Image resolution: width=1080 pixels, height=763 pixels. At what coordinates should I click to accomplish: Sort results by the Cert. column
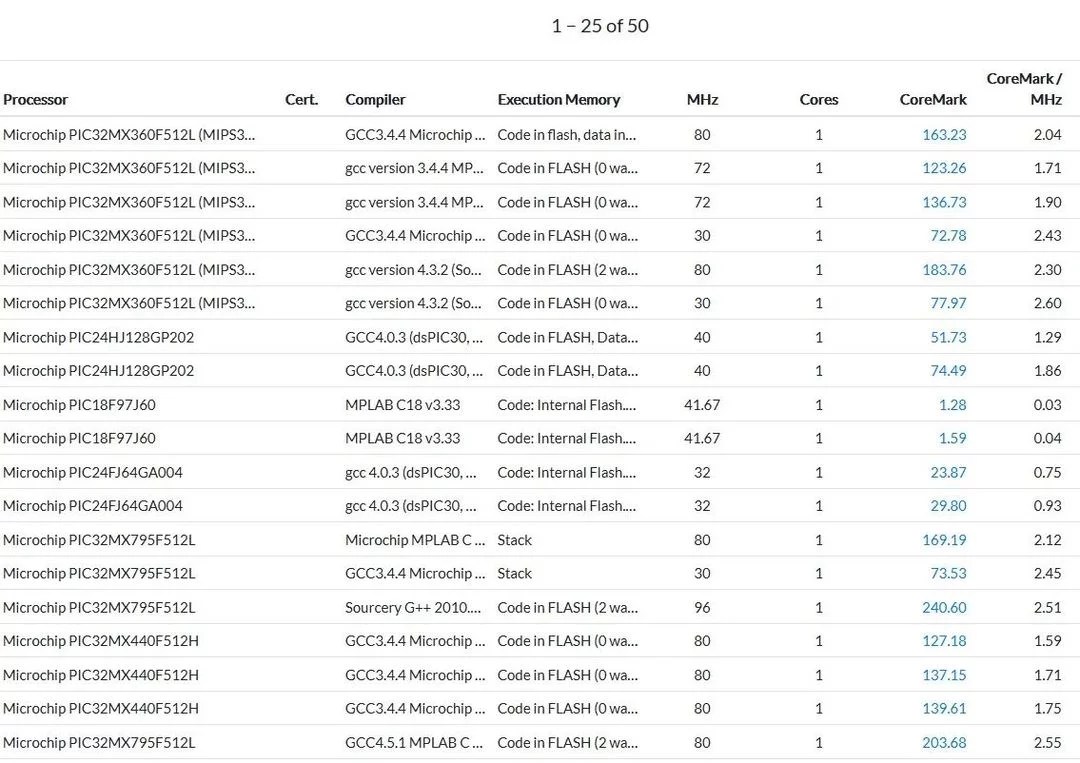click(301, 99)
